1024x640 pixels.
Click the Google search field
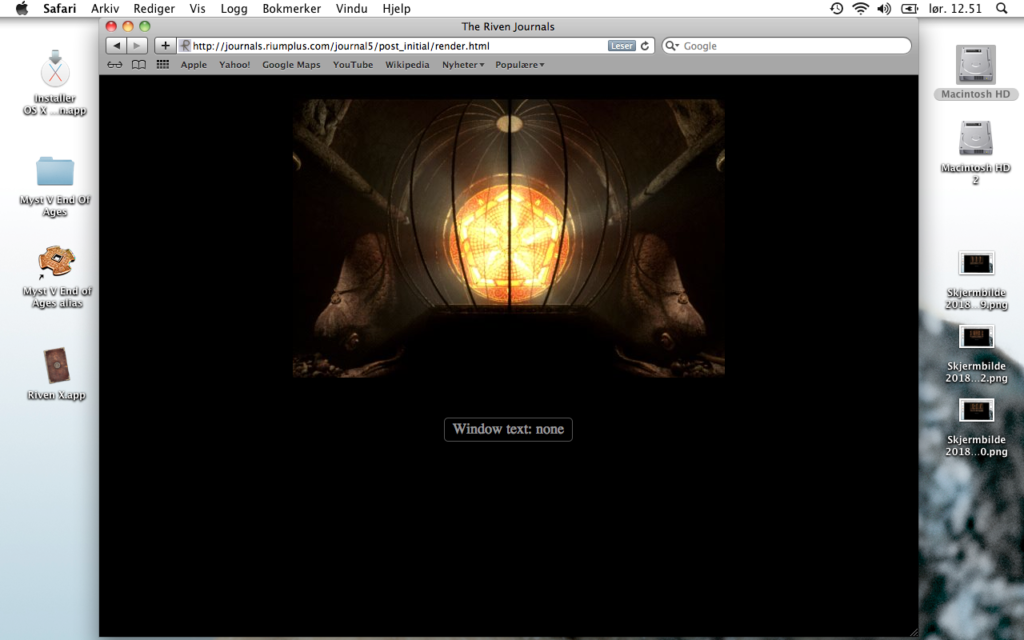pyautogui.click(x=787, y=46)
